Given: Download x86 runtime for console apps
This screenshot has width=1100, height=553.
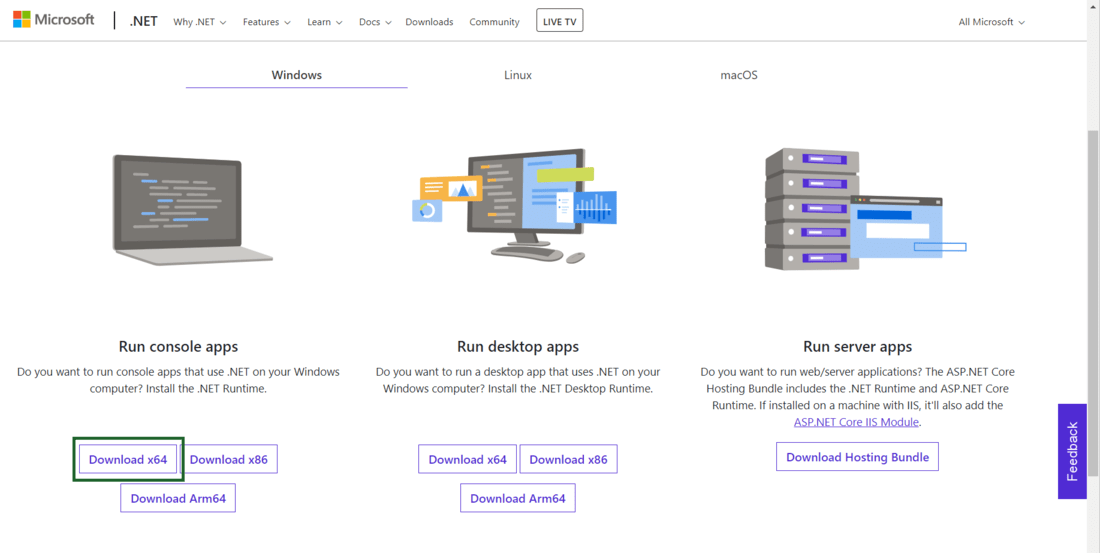Looking at the screenshot, I should click(229, 460).
